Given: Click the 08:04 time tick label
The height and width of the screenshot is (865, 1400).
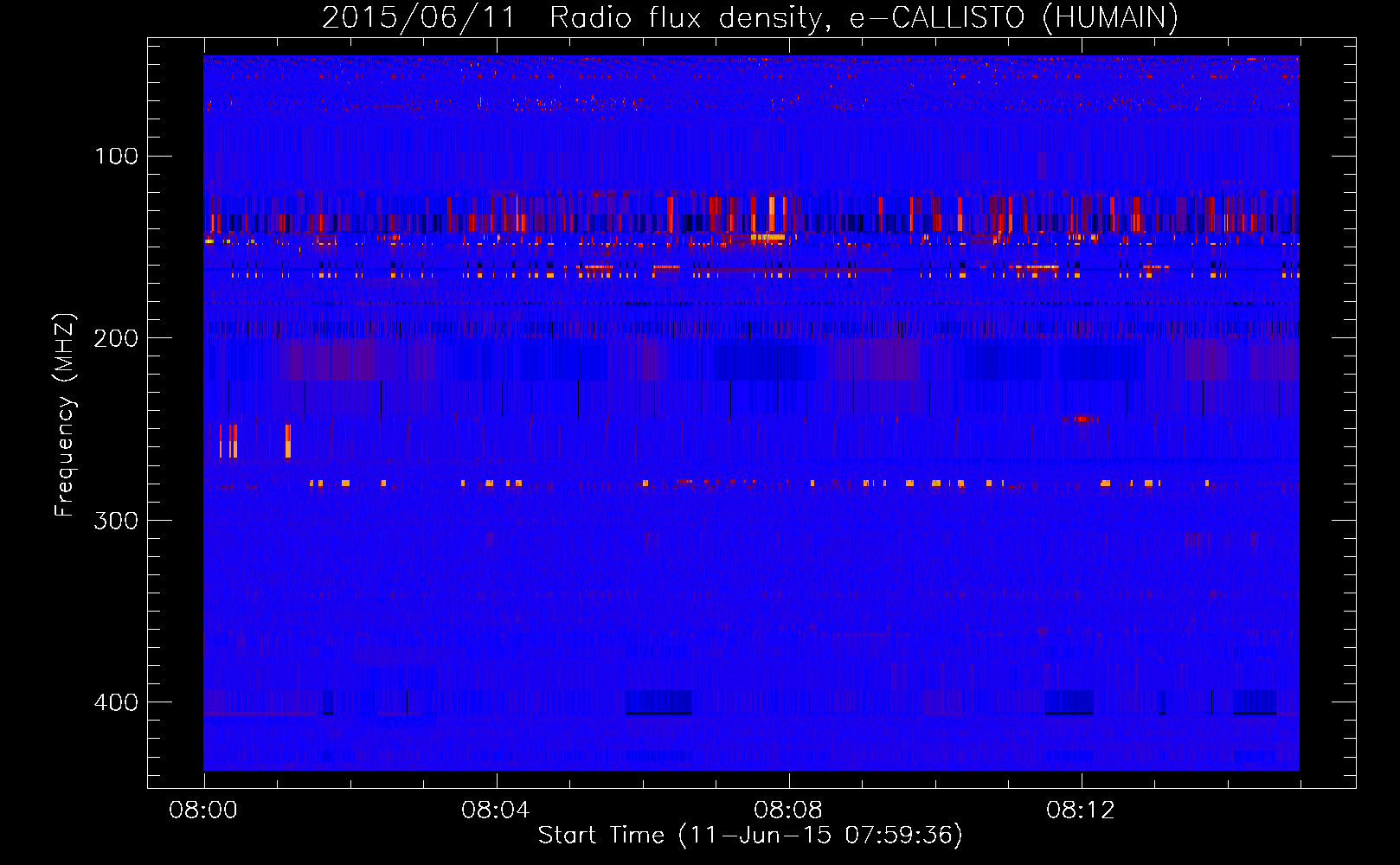Looking at the screenshot, I should [x=496, y=811].
